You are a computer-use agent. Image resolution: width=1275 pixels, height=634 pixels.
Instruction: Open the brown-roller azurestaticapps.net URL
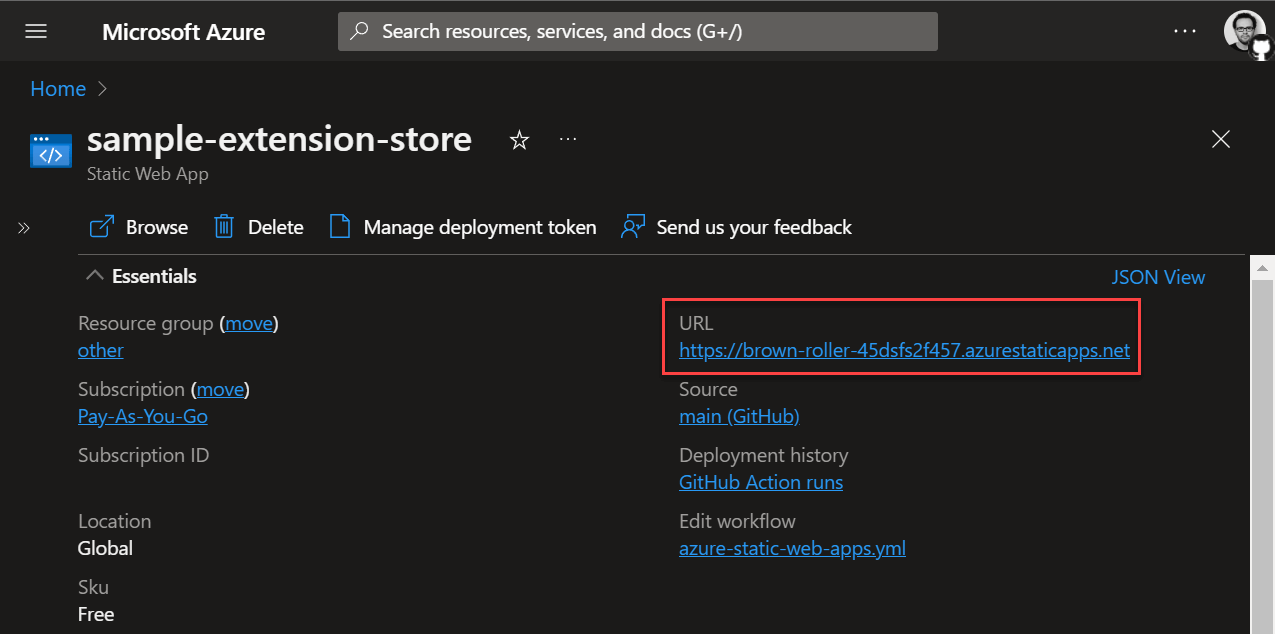[904, 351]
